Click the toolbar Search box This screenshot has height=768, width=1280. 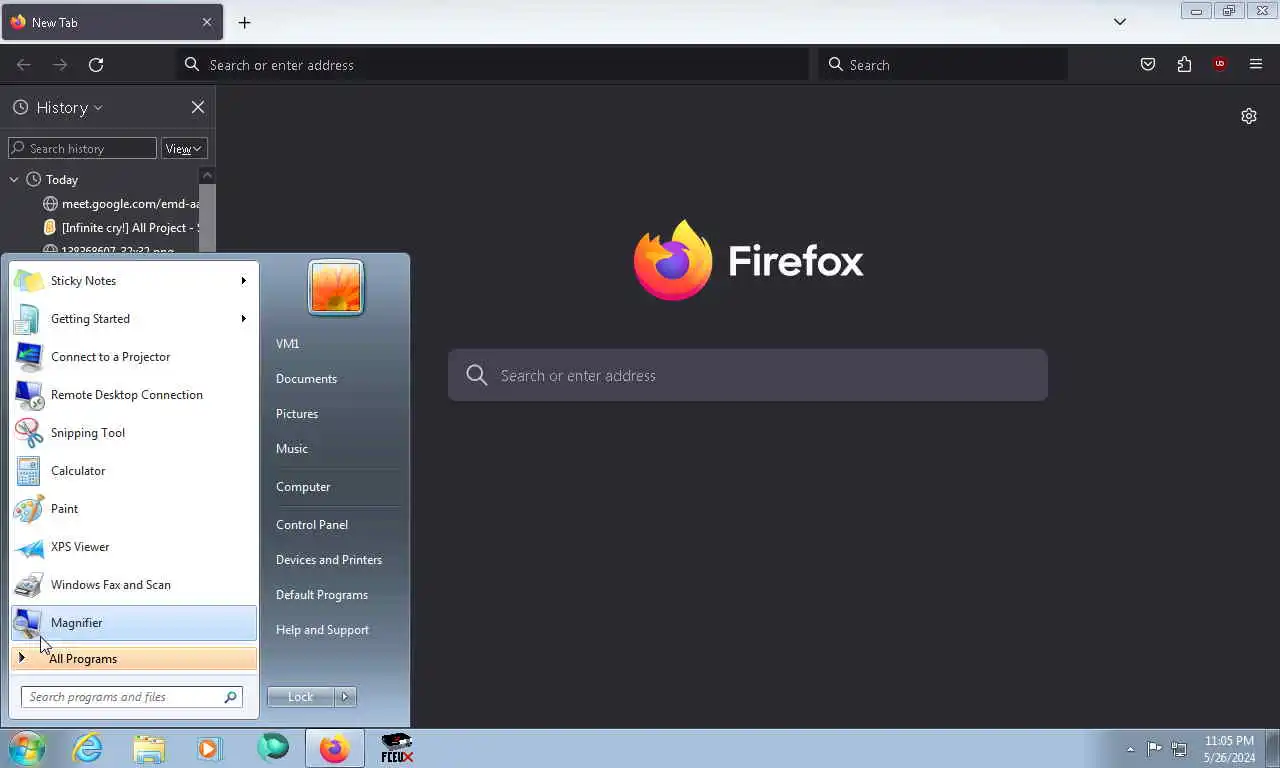(x=943, y=65)
